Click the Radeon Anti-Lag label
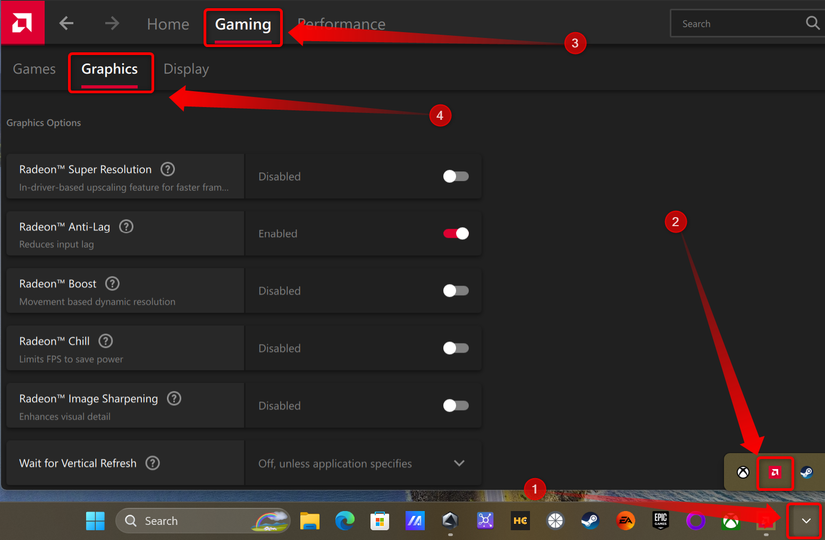This screenshot has width=825, height=540. tap(65, 227)
